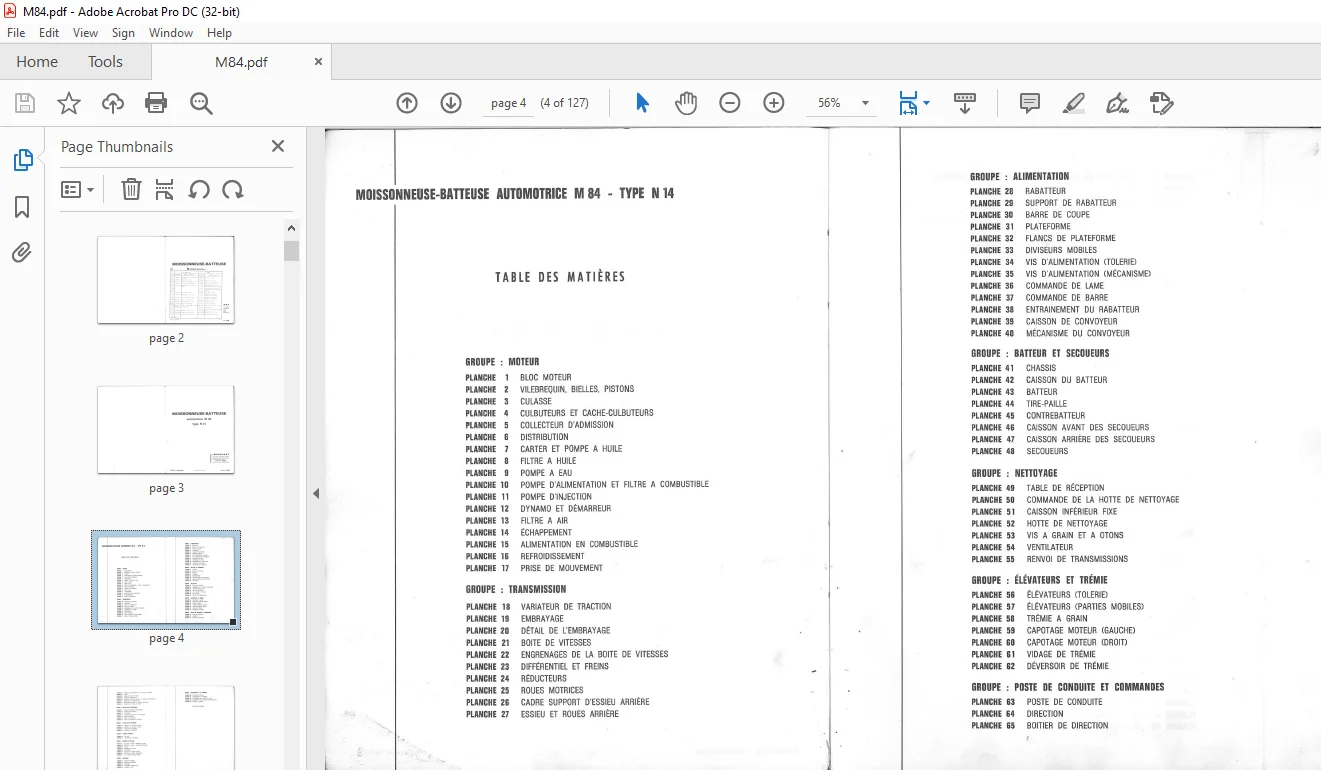
Task: Select the page 2 thumbnail
Action: point(166,280)
